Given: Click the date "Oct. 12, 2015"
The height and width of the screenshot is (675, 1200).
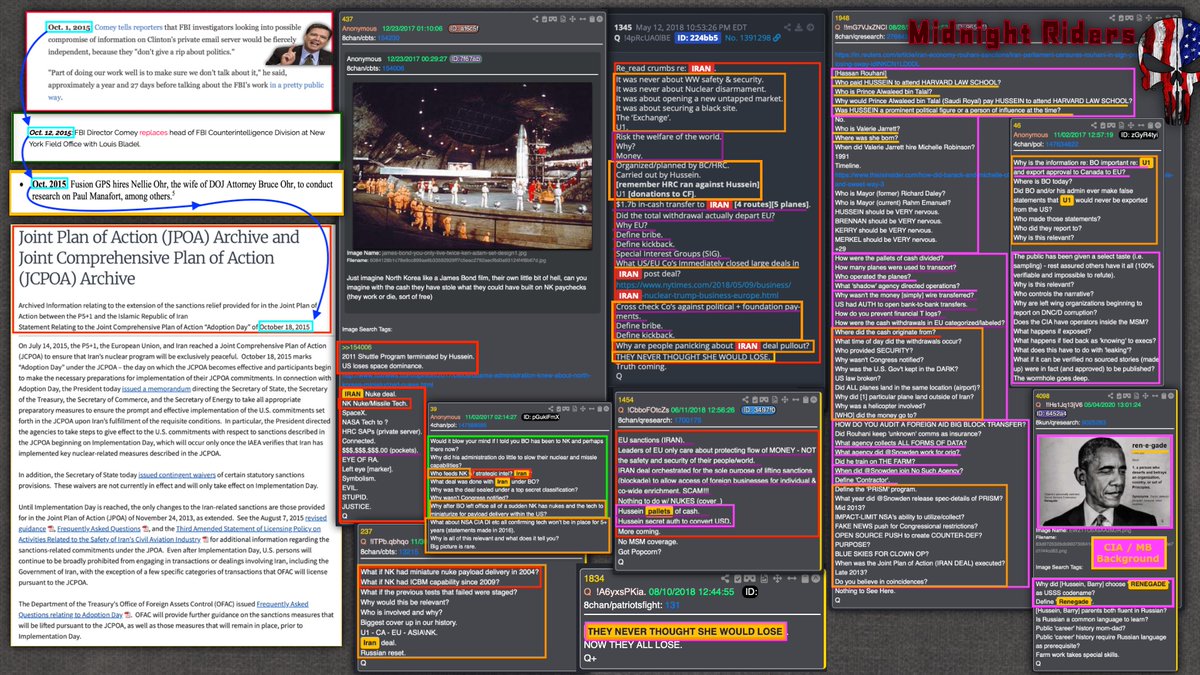Looking at the screenshot, I should coord(52,131).
